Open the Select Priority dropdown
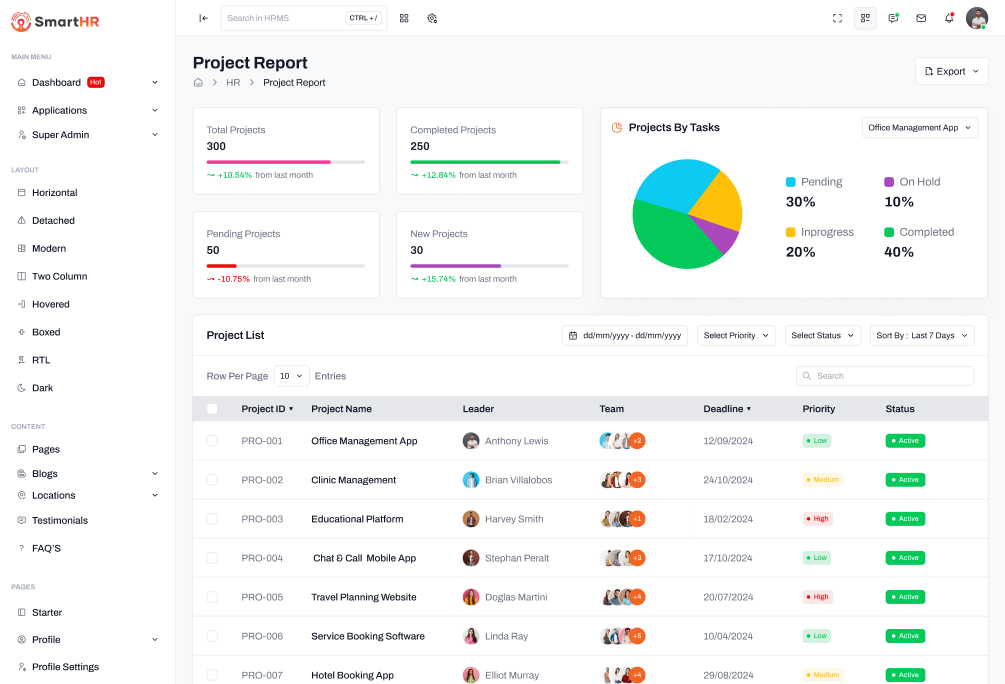Image resolution: width=1005 pixels, height=684 pixels. pos(736,336)
